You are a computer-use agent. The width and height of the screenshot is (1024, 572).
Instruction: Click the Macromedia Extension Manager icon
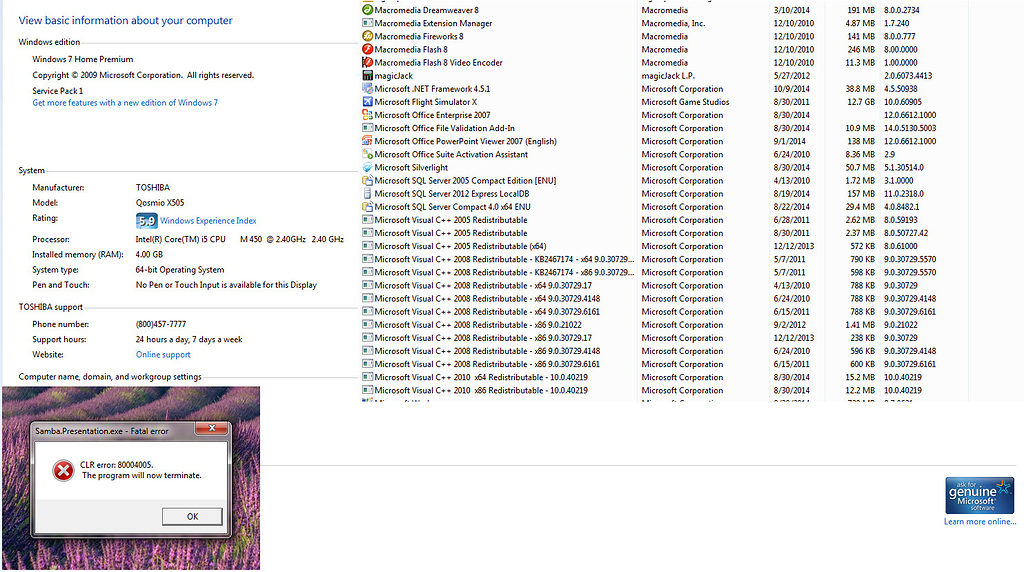(x=367, y=23)
